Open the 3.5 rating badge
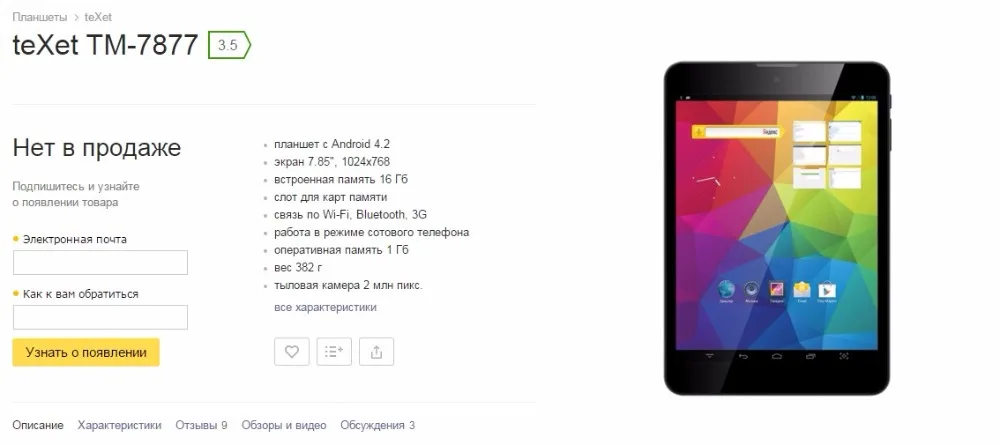 (229, 45)
